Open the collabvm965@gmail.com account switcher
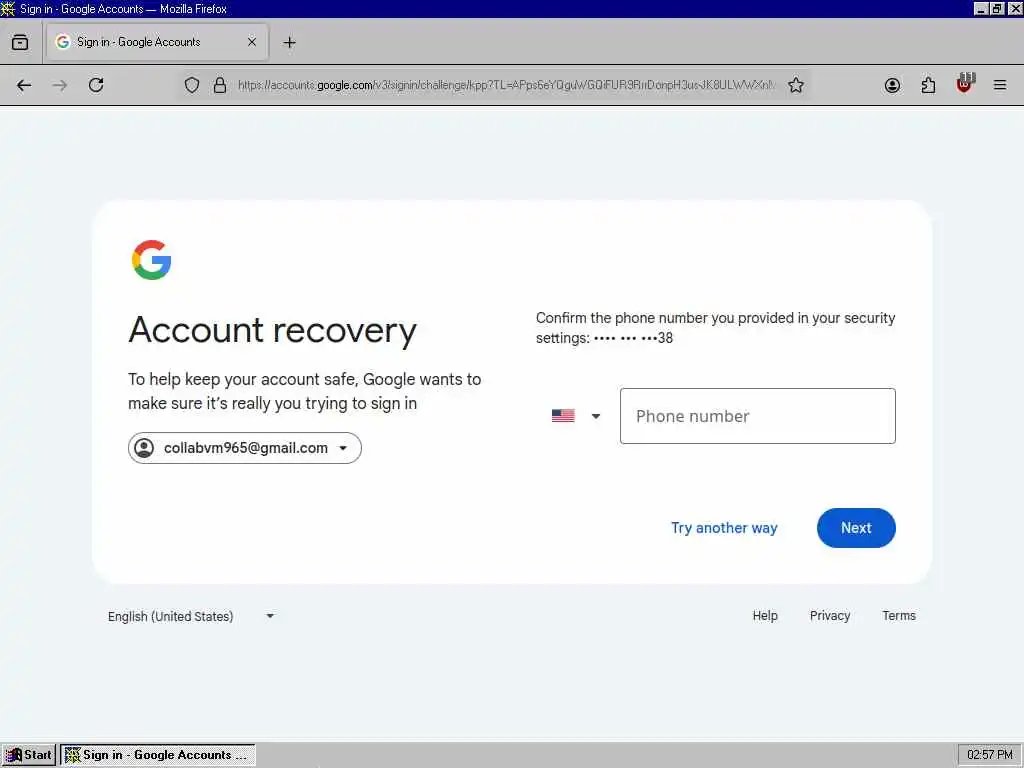The image size is (1024, 768). [x=245, y=448]
